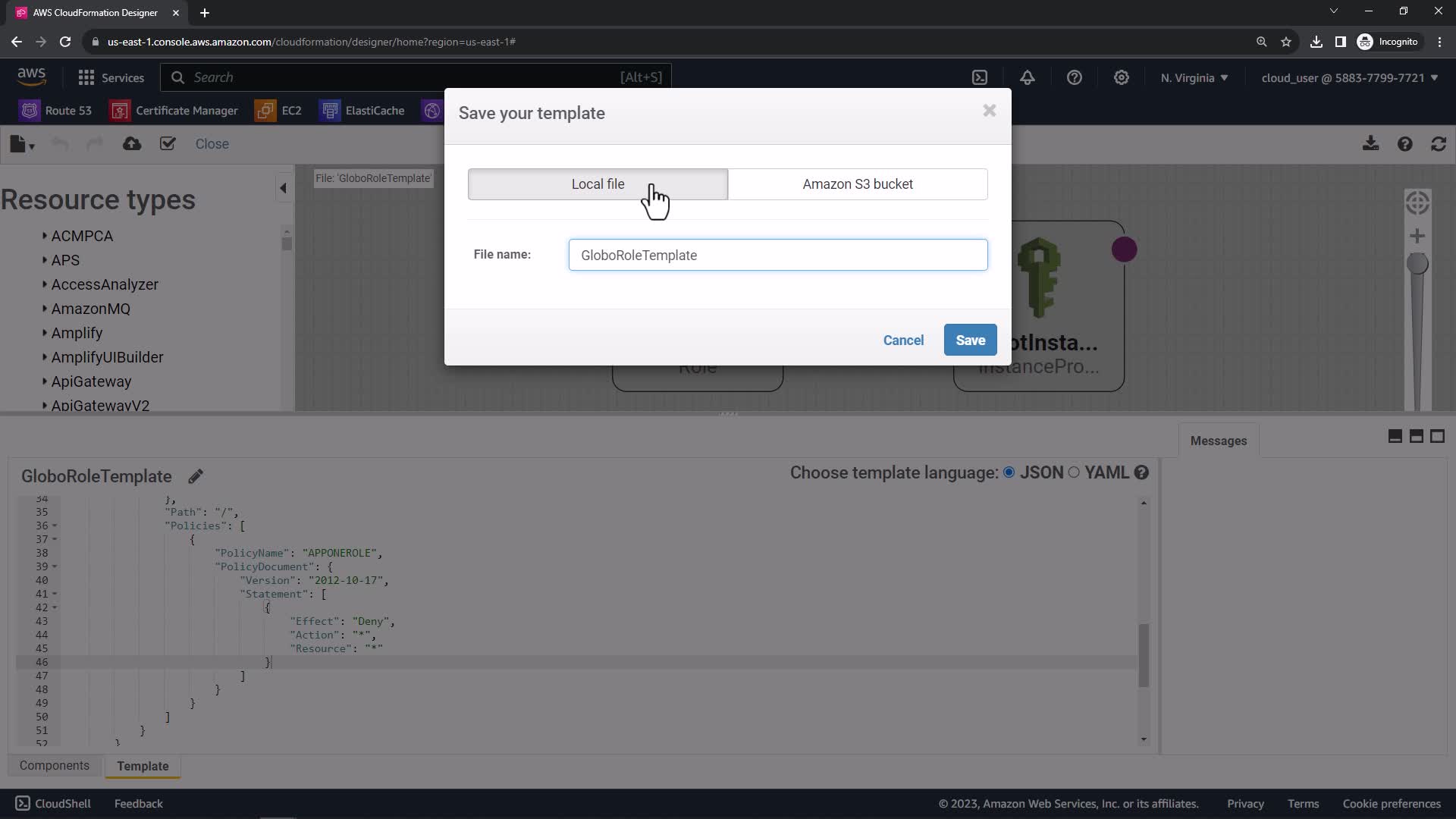
Task: Choose the Amazon S3 bucket tab
Action: pyautogui.click(x=858, y=184)
